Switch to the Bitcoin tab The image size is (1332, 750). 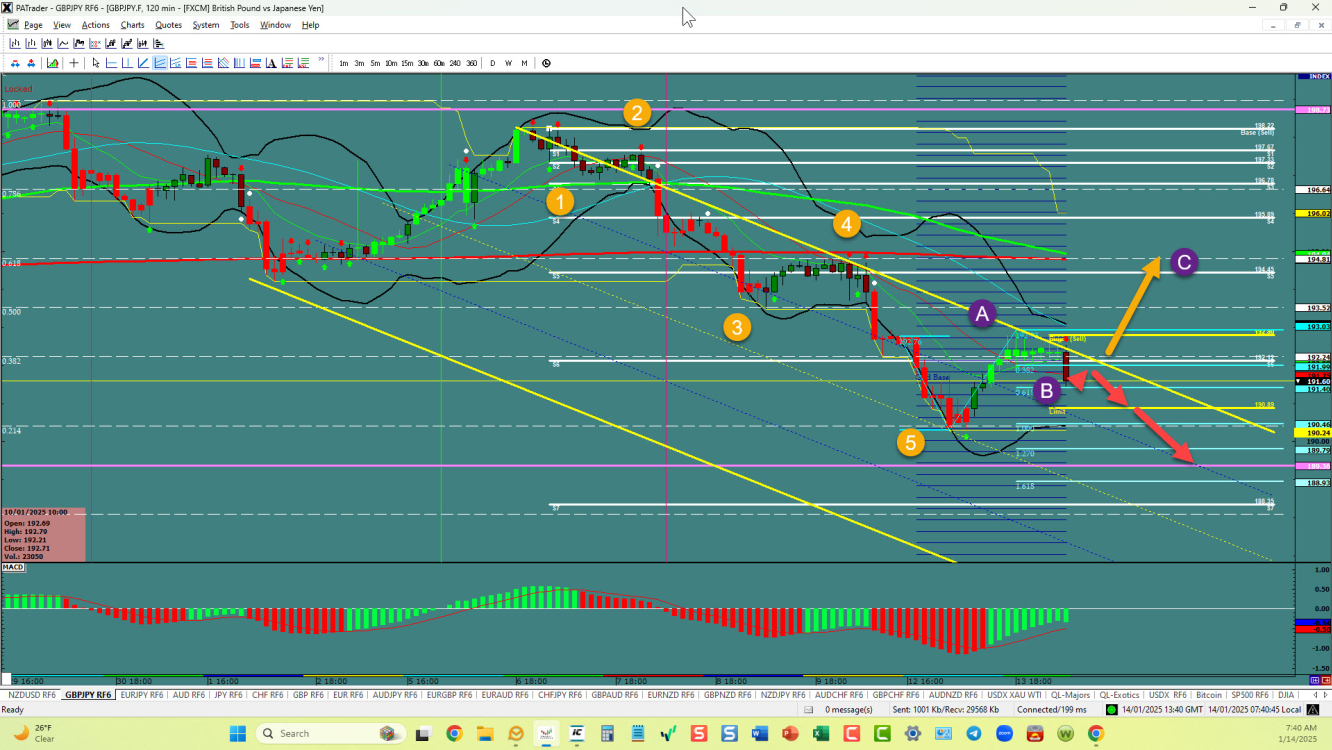point(1209,694)
